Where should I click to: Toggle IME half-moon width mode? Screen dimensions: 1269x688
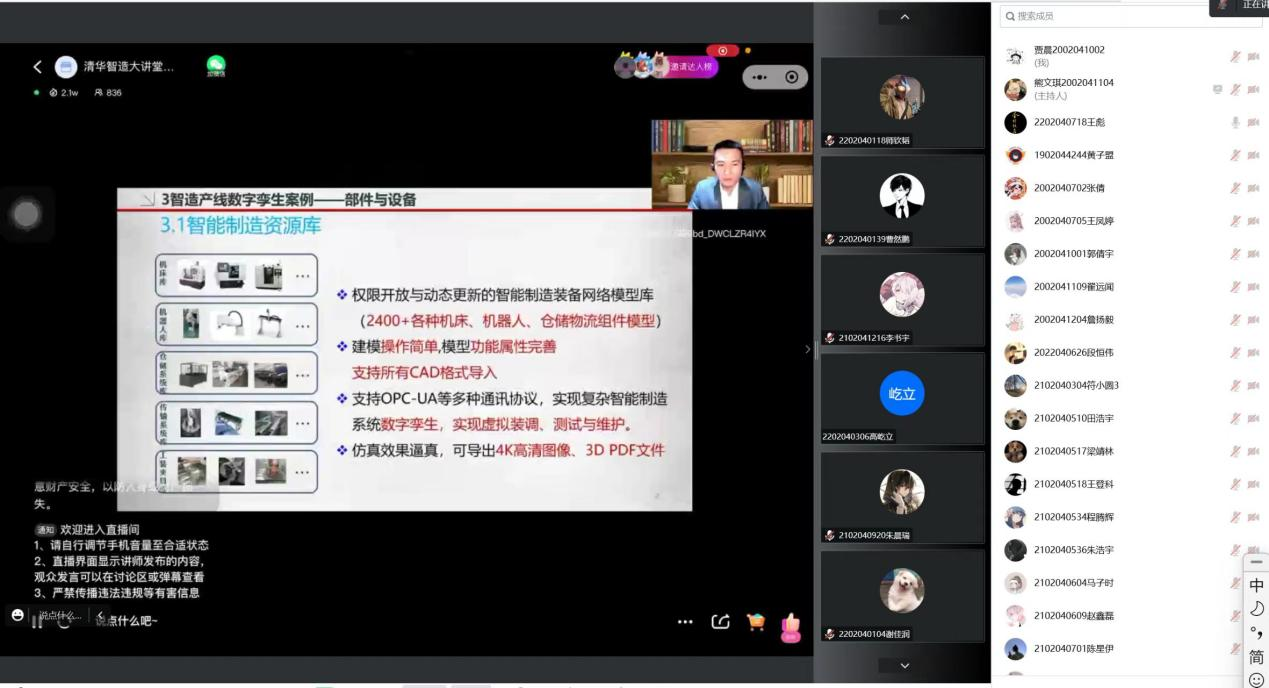[1257, 609]
